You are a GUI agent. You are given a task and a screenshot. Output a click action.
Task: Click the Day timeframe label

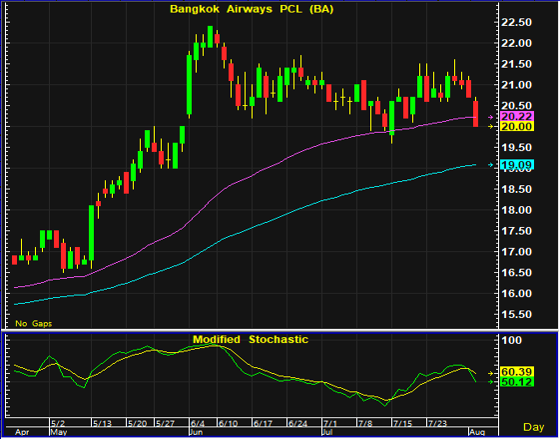534,427
